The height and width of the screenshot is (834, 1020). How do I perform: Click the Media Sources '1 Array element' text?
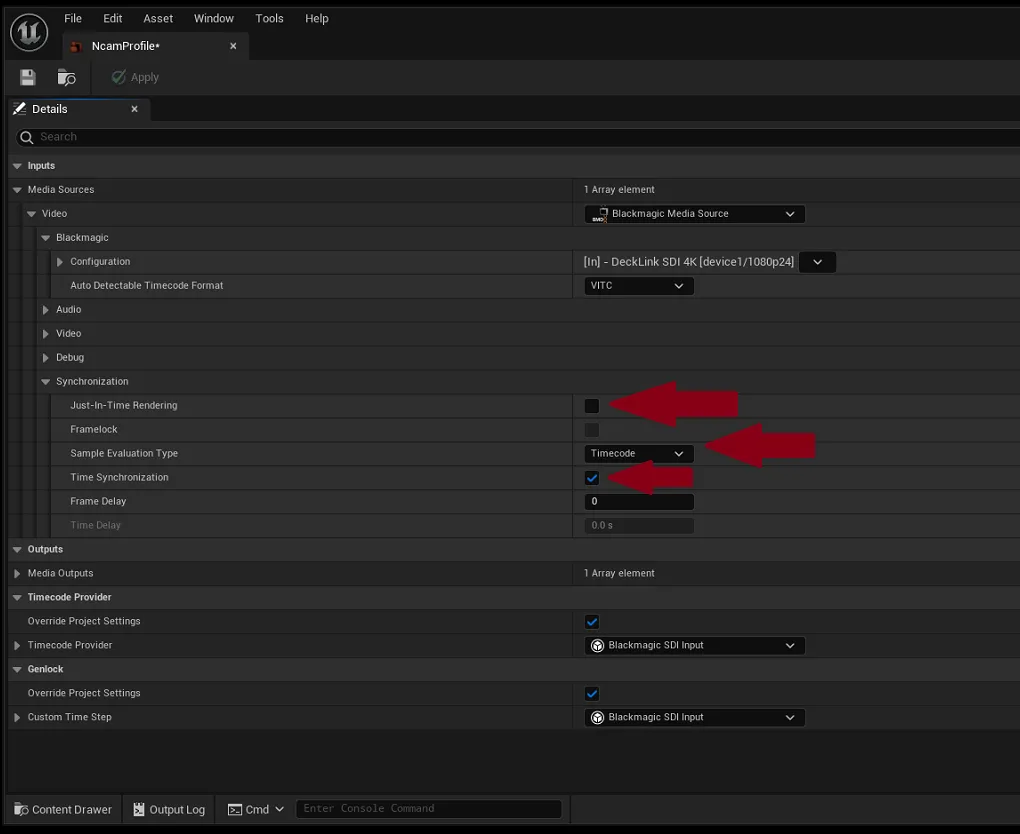coord(619,190)
